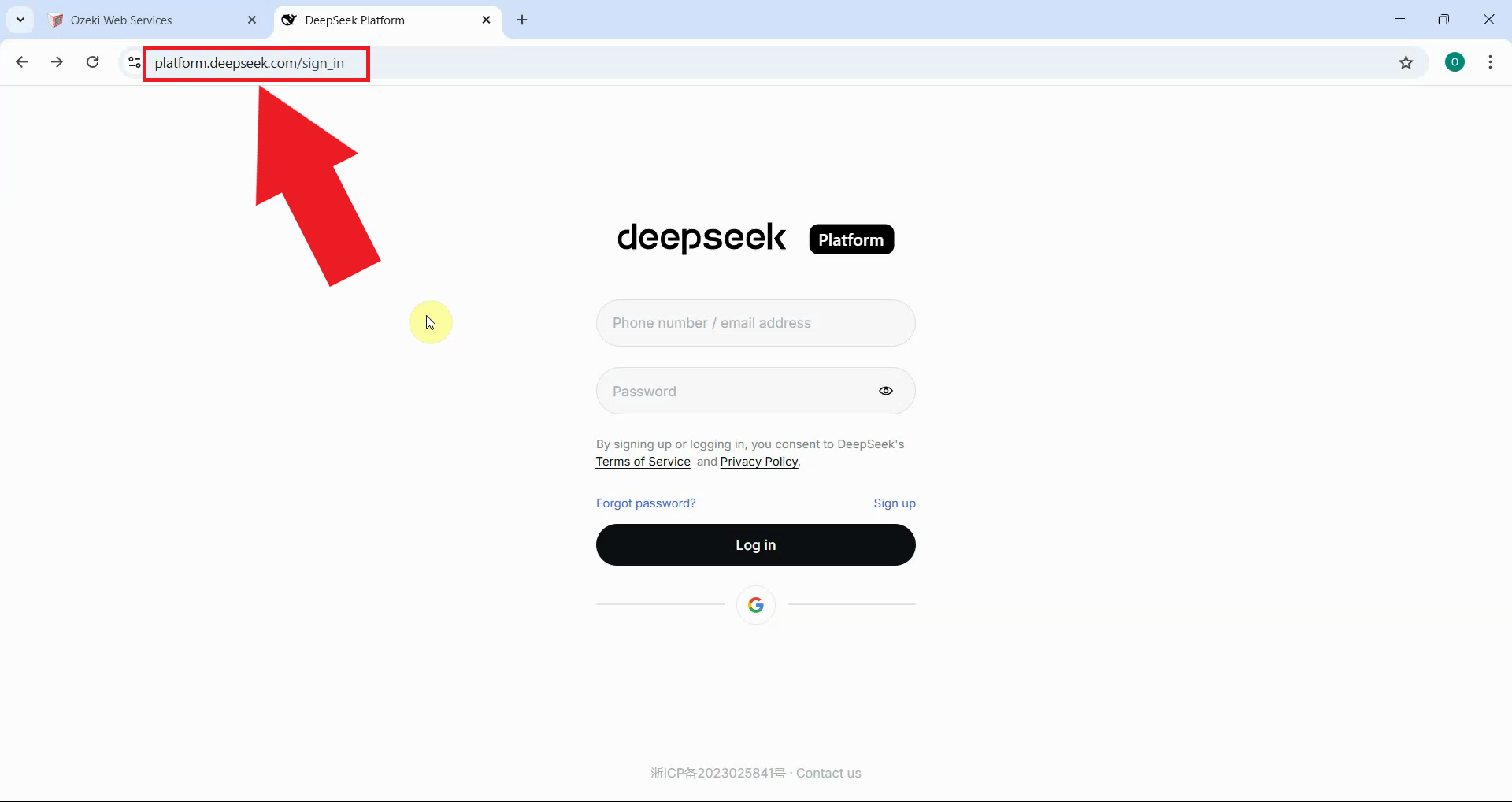Image resolution: width=1512 pixels, height=802 pixels.
Task: Click the phone number or email field
Action: (755, 323)
